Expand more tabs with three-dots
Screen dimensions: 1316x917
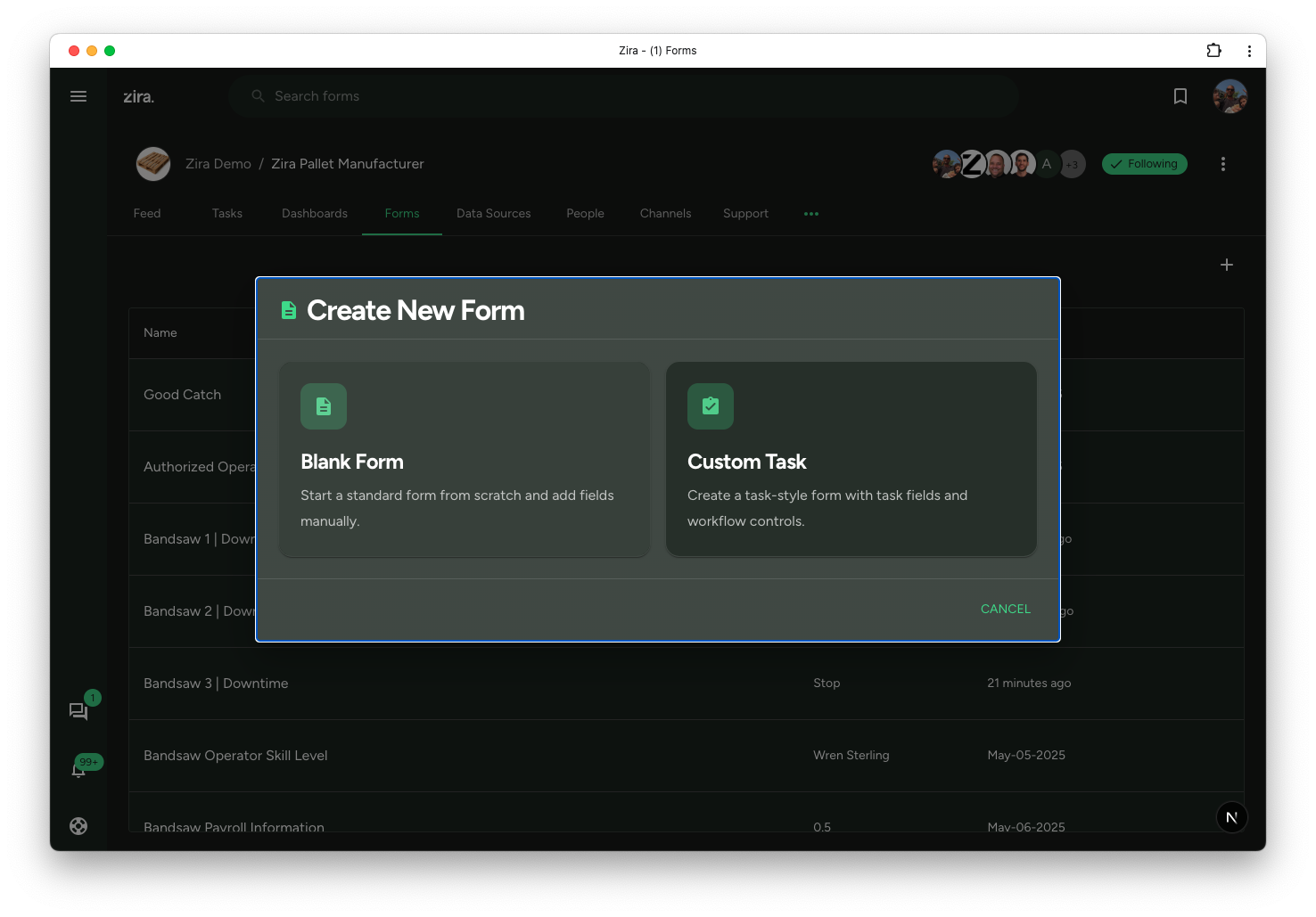click(x=810, y=214)
